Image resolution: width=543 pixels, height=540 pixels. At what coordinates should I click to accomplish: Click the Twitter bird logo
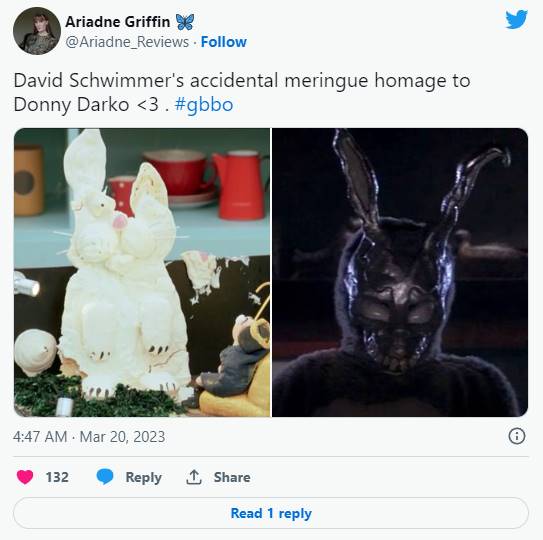point(516,20)
